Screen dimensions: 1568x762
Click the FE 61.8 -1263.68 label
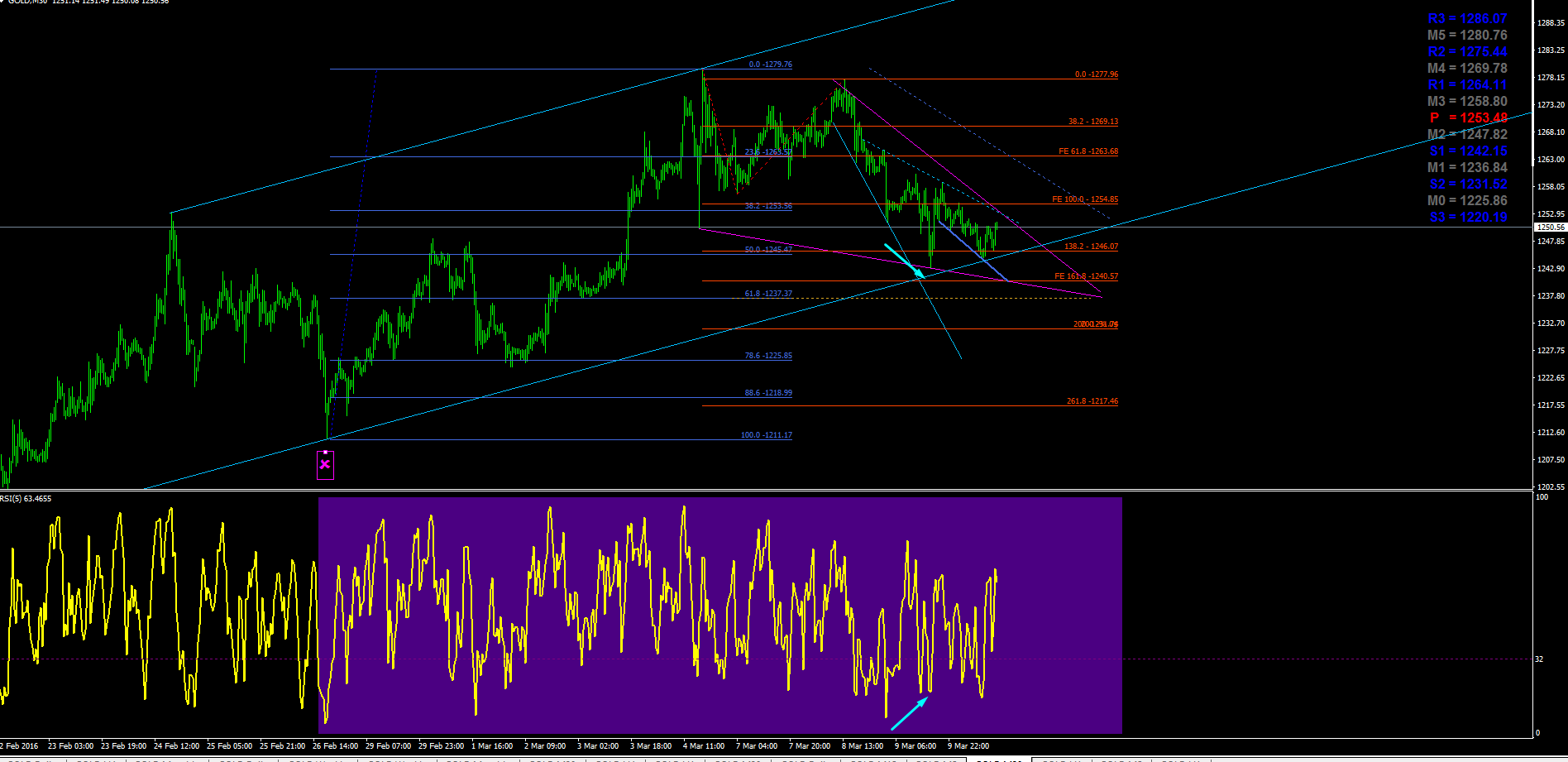click(1088, 151)
